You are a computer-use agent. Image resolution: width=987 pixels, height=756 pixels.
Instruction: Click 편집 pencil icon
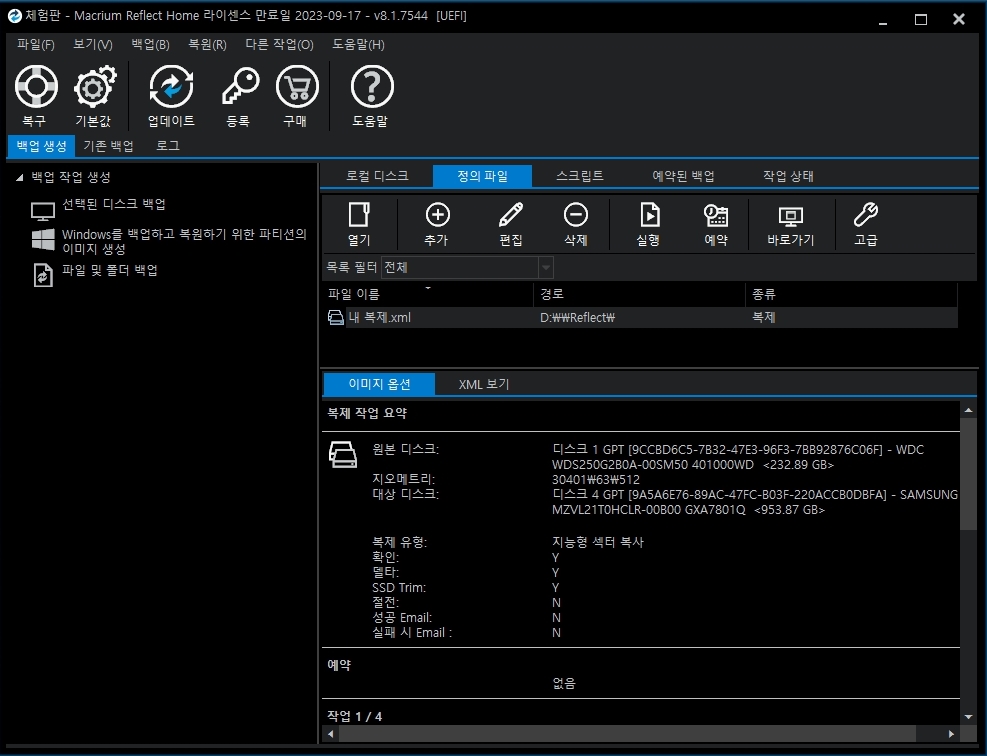coord(510,215)
